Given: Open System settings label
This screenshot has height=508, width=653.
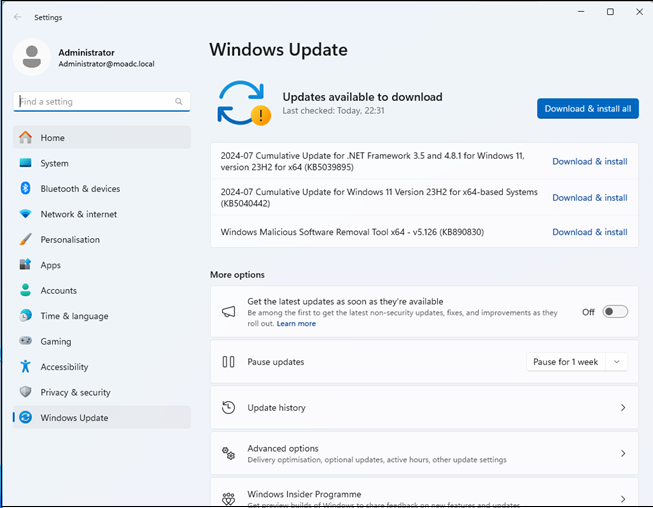Looking at the screenshot, I should coord(55,163).
